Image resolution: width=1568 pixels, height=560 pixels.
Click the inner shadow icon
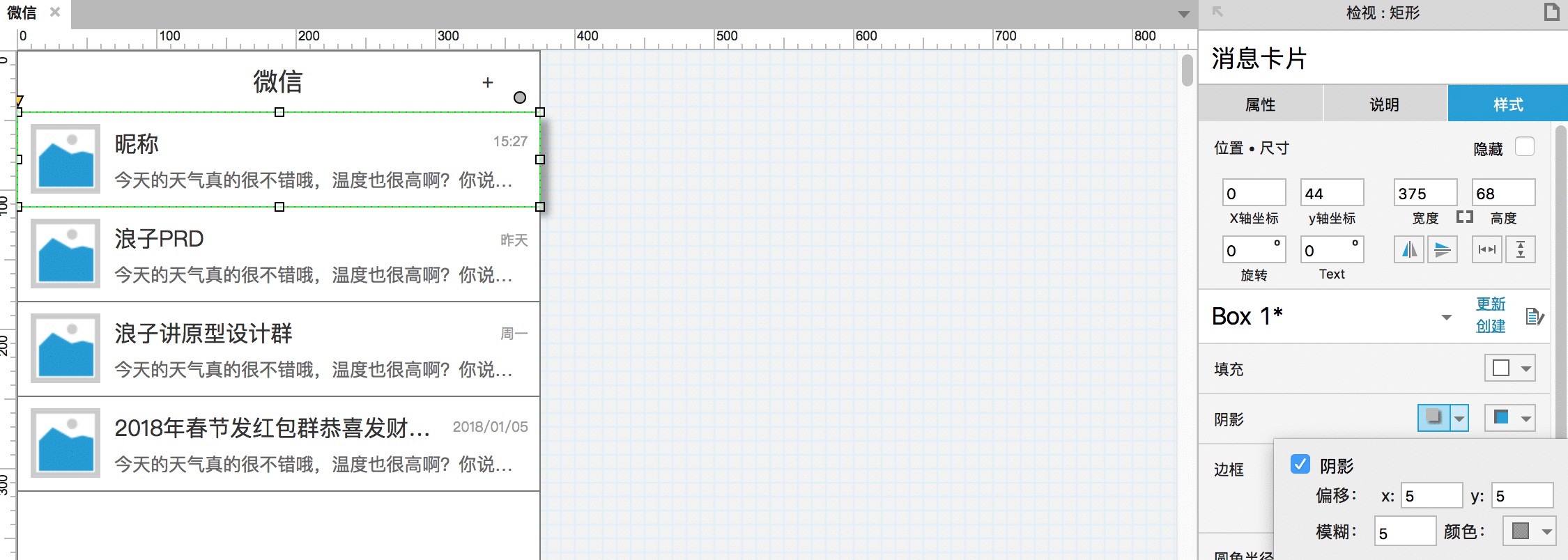1501,418
